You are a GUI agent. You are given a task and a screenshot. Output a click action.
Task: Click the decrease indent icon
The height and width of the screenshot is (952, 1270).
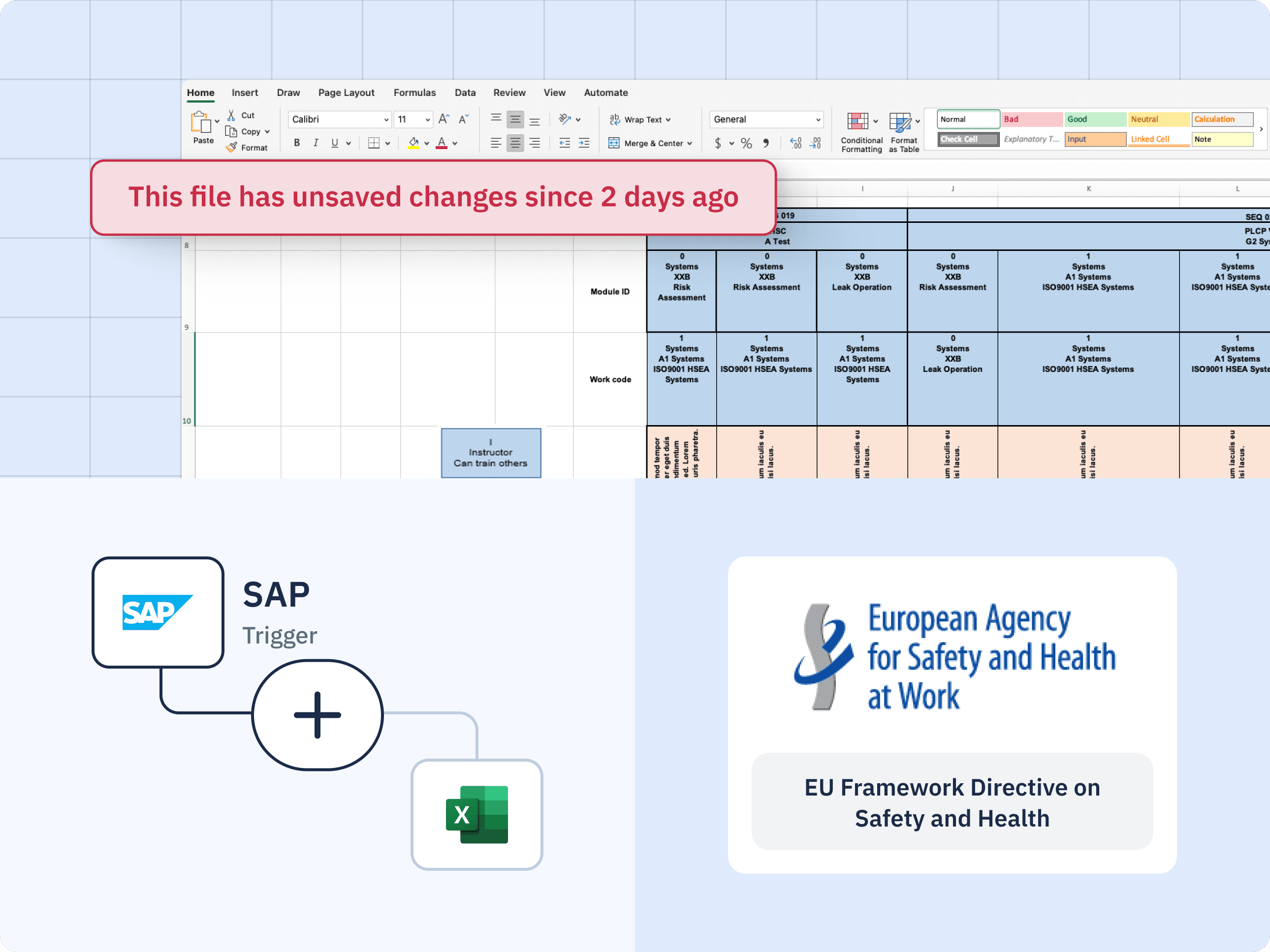(565, 143)
